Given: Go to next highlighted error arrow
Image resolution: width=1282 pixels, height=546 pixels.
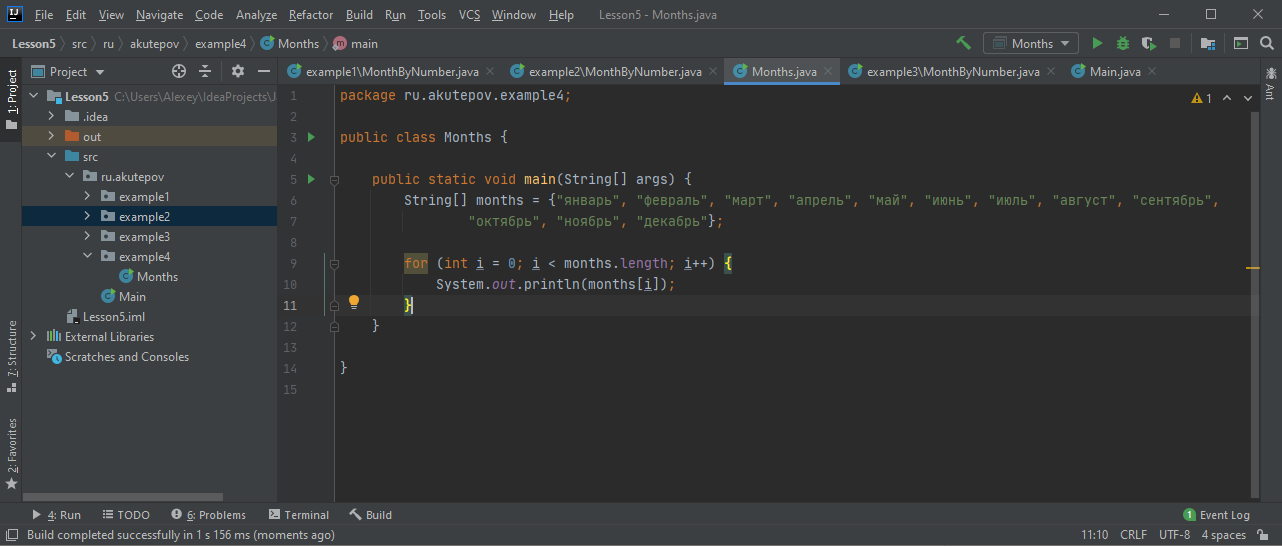Looking at the screenshot, I should pyautogui.click(x=1250, y=98).
